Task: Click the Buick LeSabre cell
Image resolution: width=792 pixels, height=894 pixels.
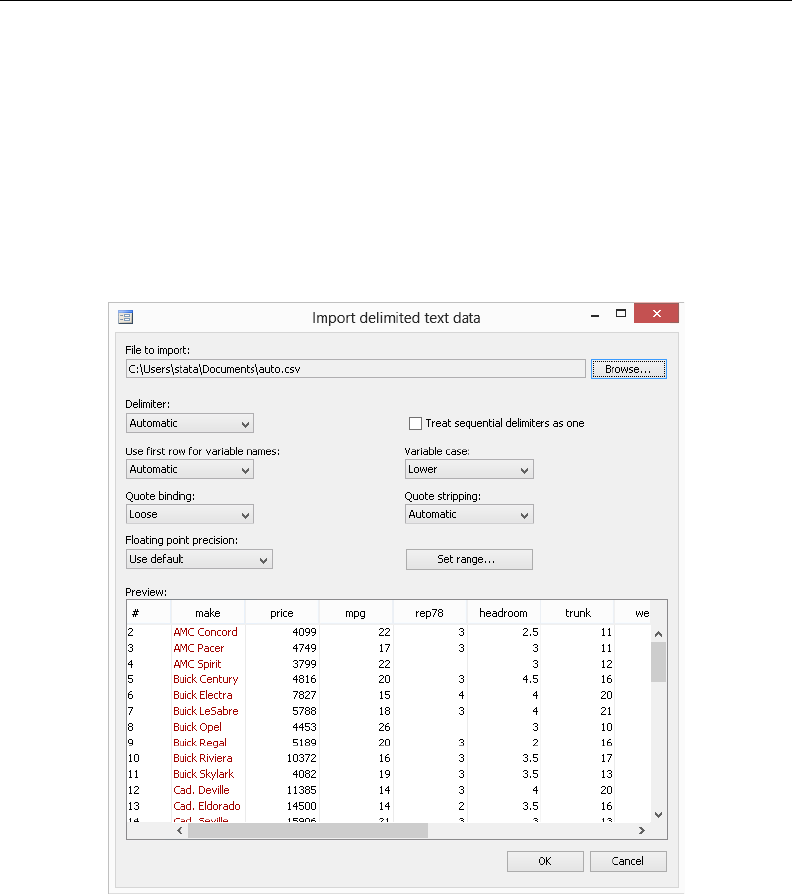Action: 206,711
